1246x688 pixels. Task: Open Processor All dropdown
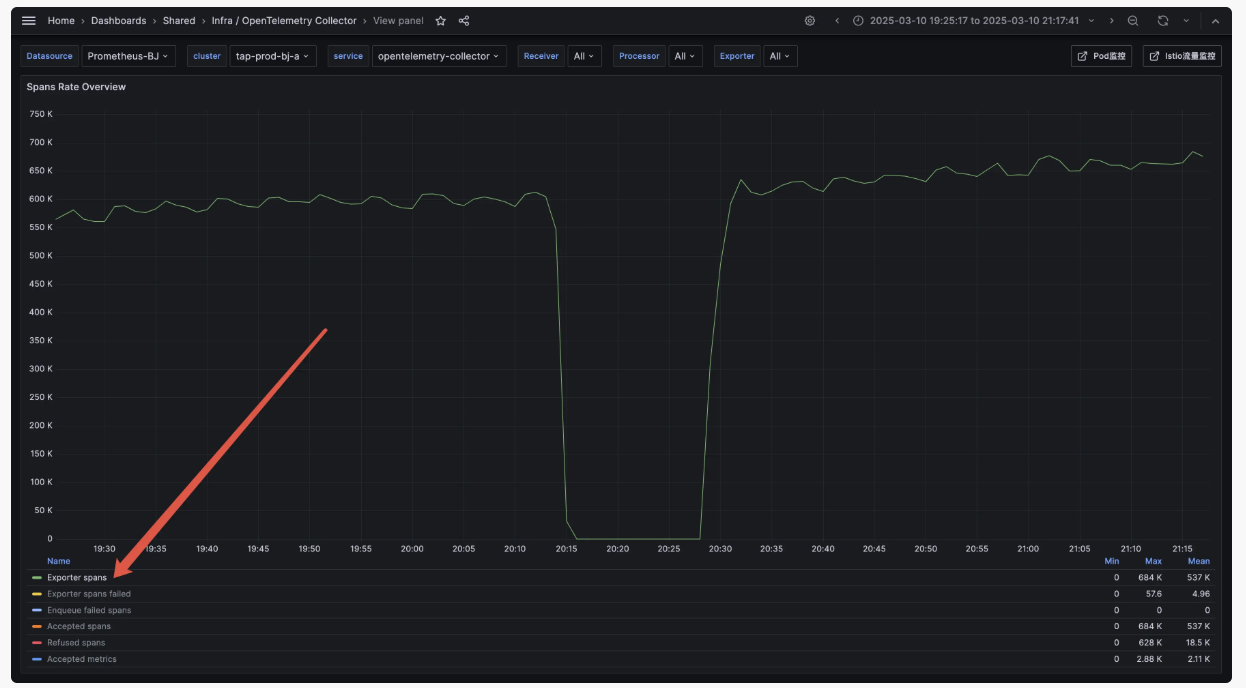click(x=685, y=56)
